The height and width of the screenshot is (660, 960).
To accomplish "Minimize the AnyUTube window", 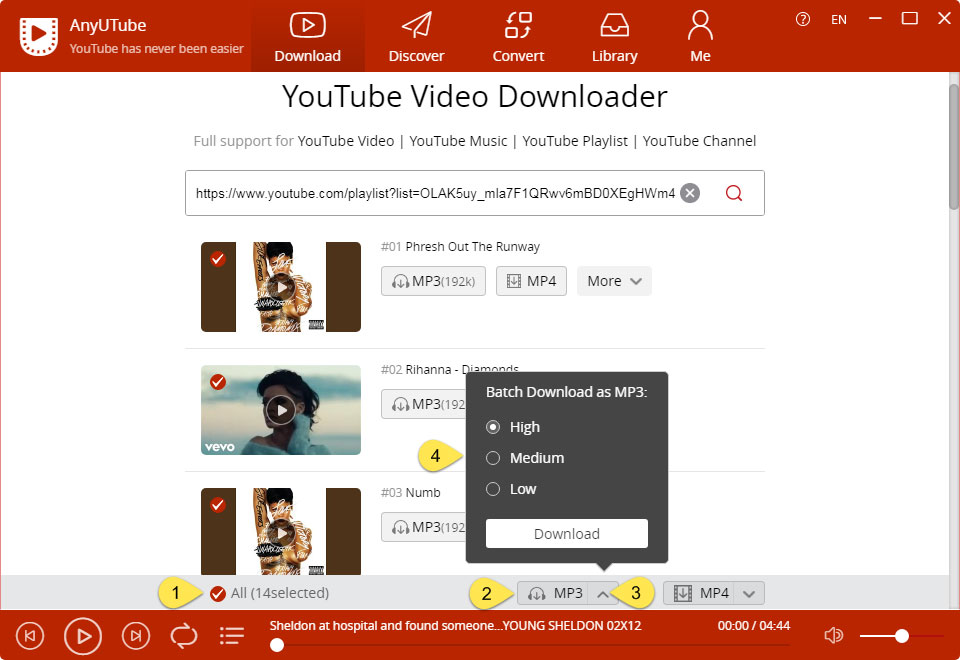I will click(x=876, y=19).
